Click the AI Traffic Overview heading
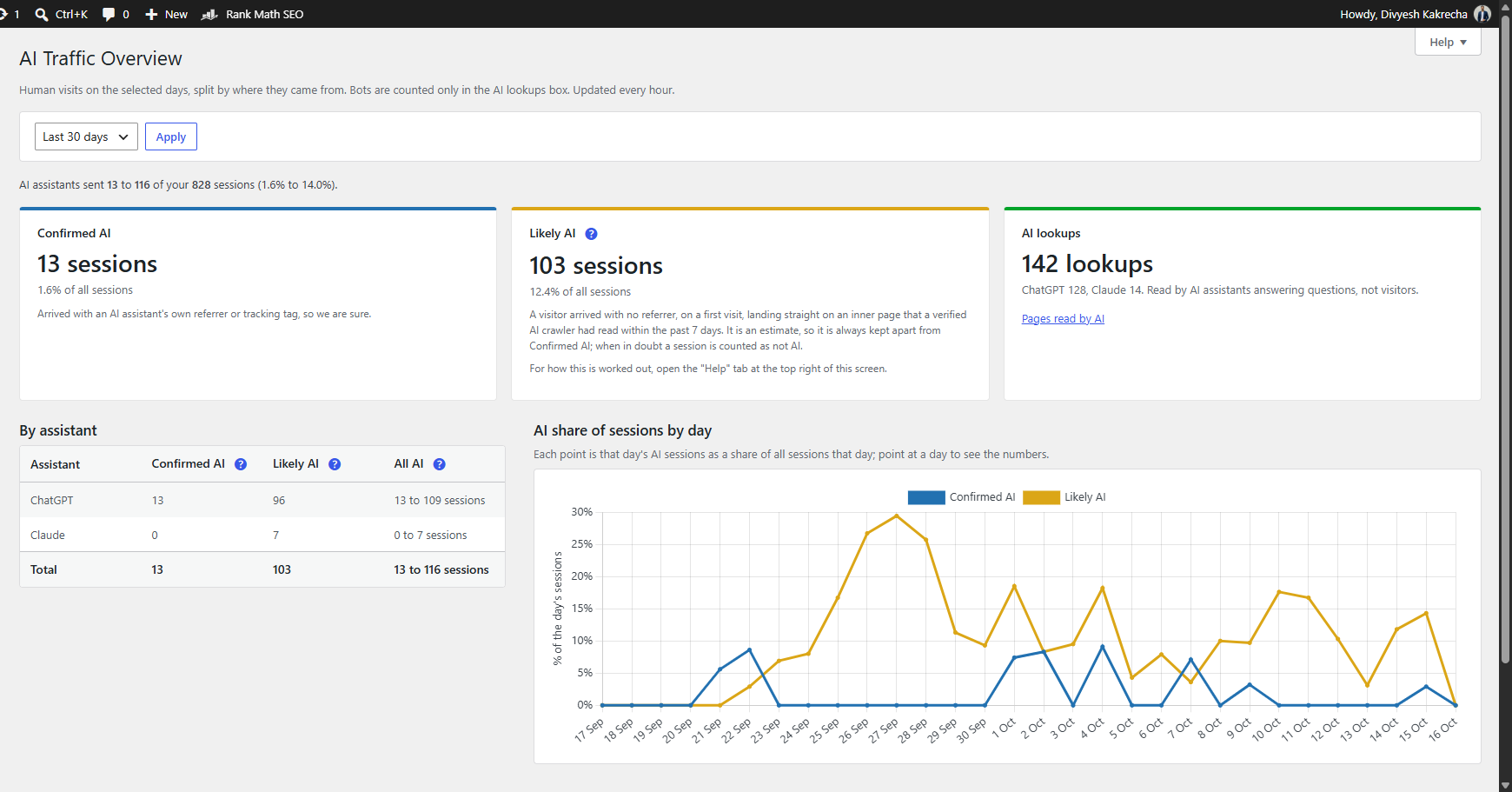 click(x=101, y=58)
